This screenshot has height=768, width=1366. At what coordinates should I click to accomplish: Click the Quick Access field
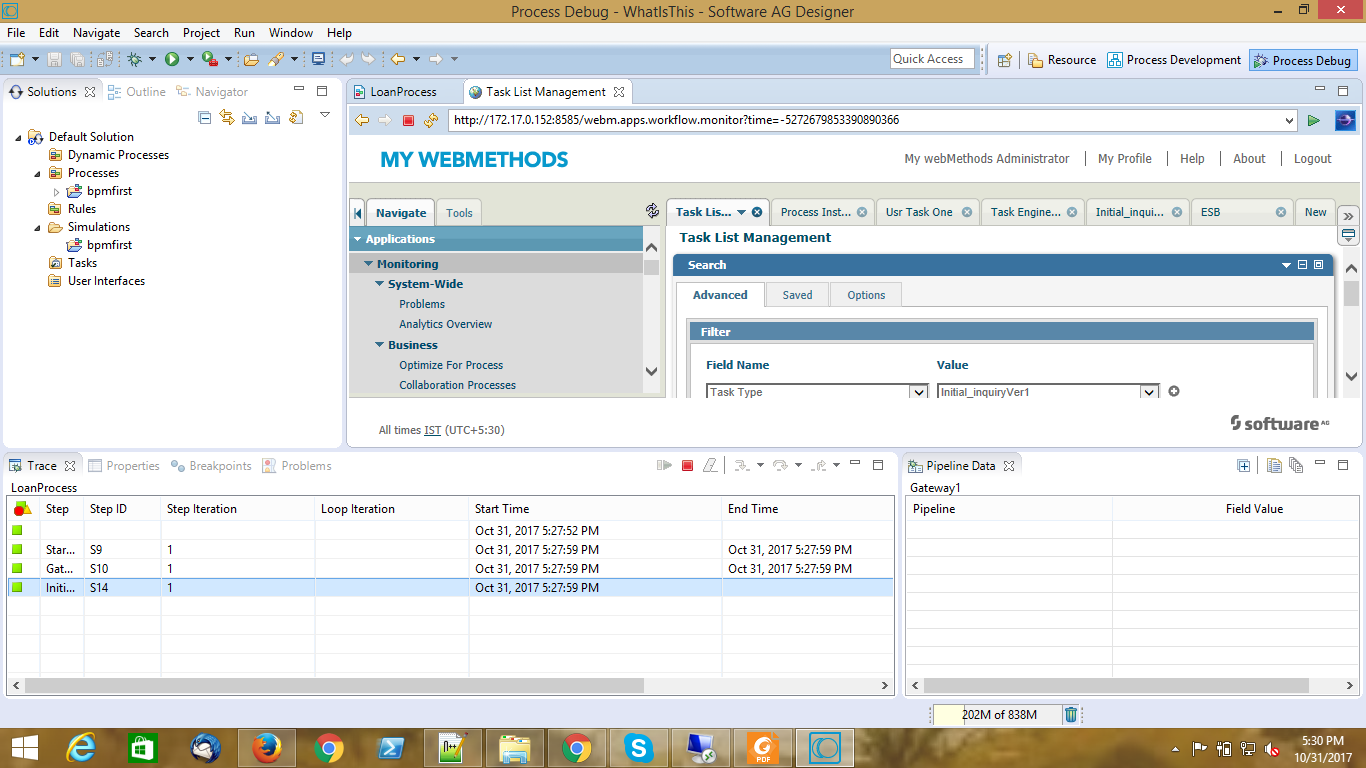[x=933, y=59]
